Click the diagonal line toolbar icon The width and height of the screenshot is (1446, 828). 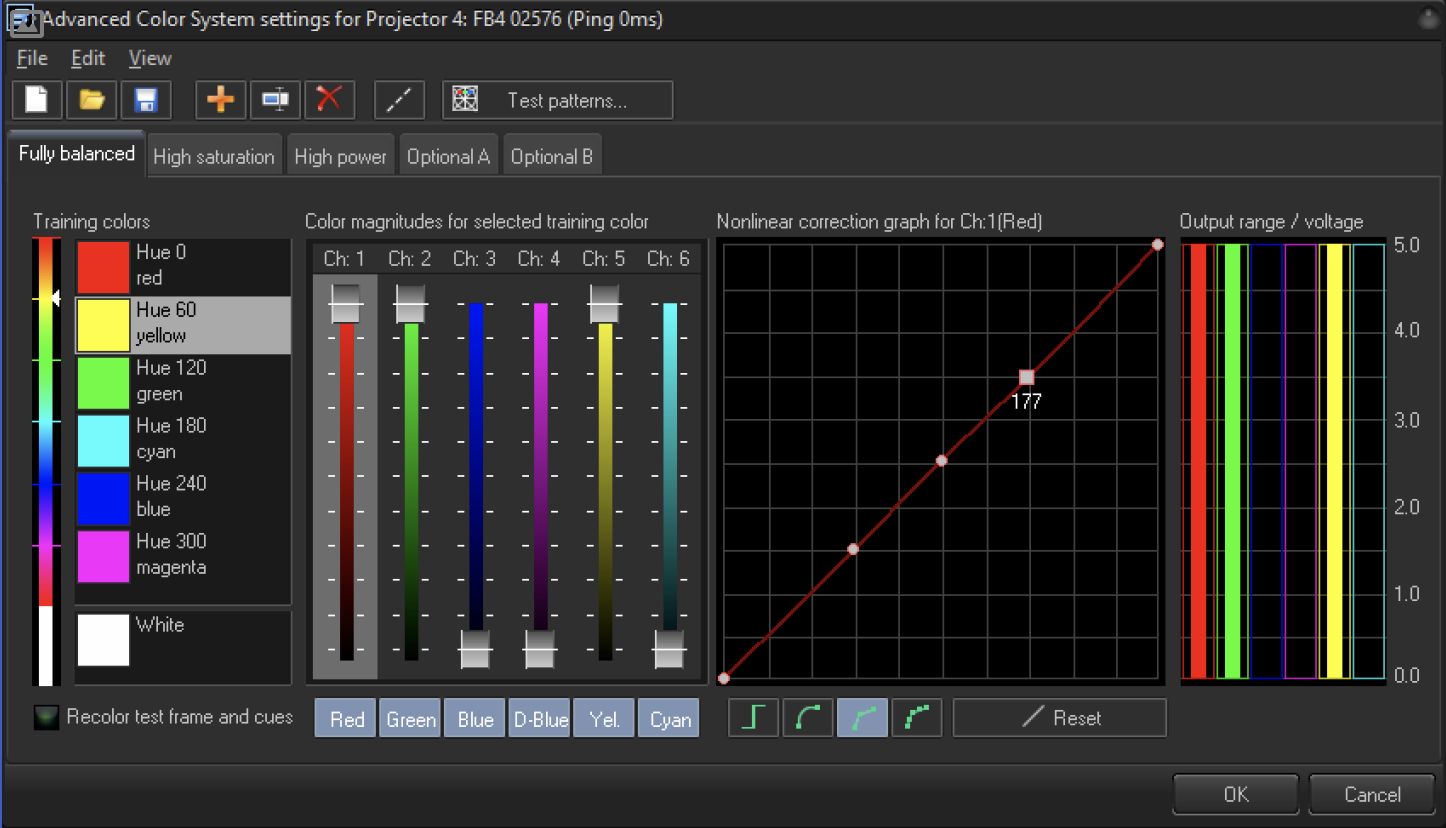(x=399, y=100)
